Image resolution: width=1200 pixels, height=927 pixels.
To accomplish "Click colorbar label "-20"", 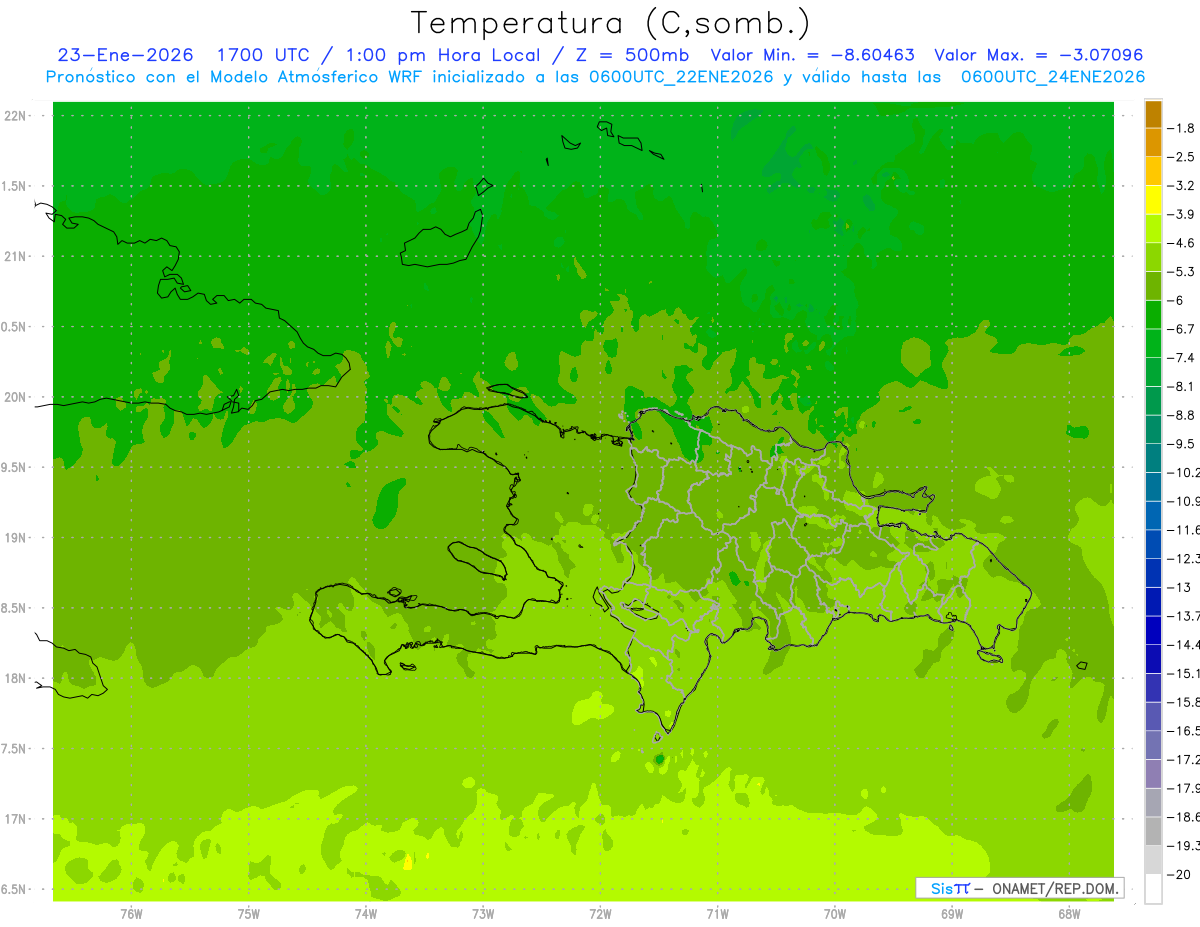I will 1179,874.
